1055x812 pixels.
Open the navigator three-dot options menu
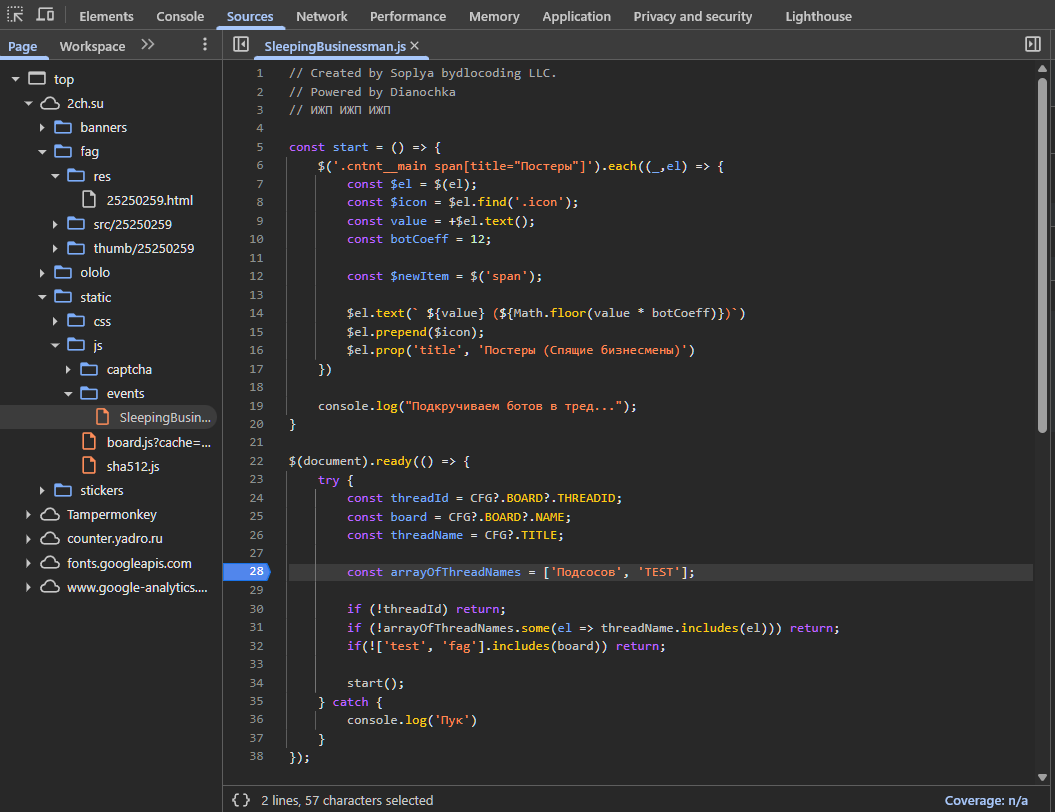click(x=205, y=45)
